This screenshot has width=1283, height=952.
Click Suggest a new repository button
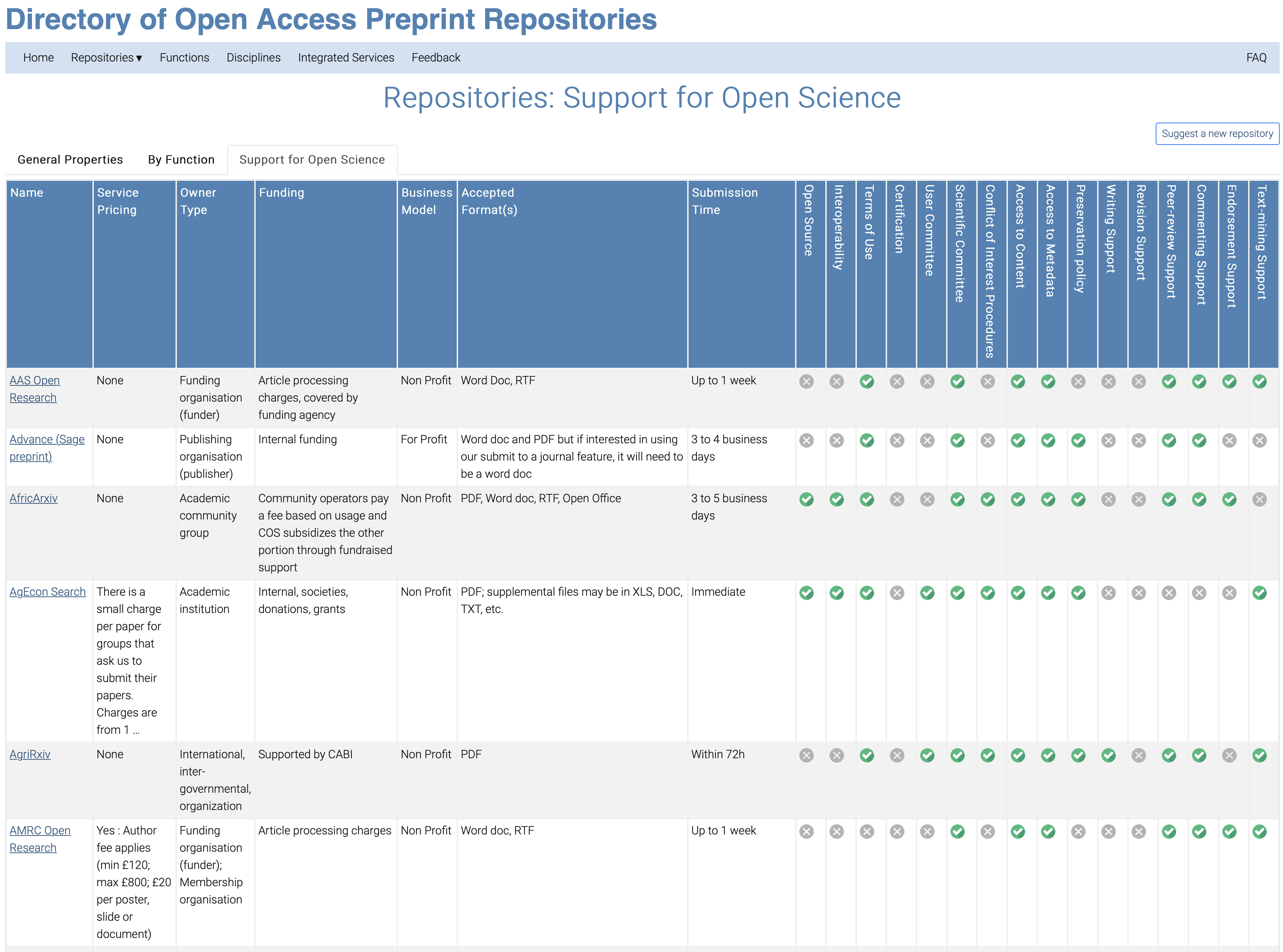pos(1217,134)
